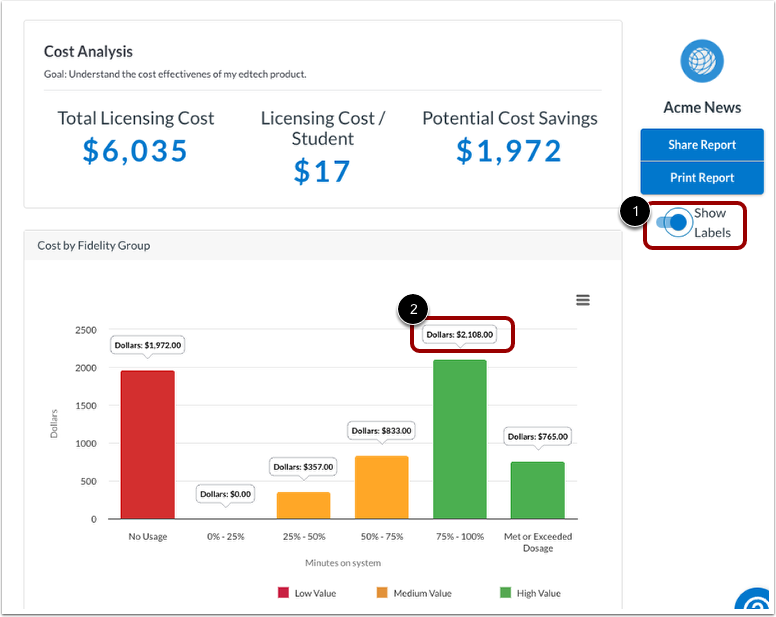Image resolution: width=776 pixels, height=617 pixels.
Task: Click the Print Report button
Action: (x=702, y=178)
